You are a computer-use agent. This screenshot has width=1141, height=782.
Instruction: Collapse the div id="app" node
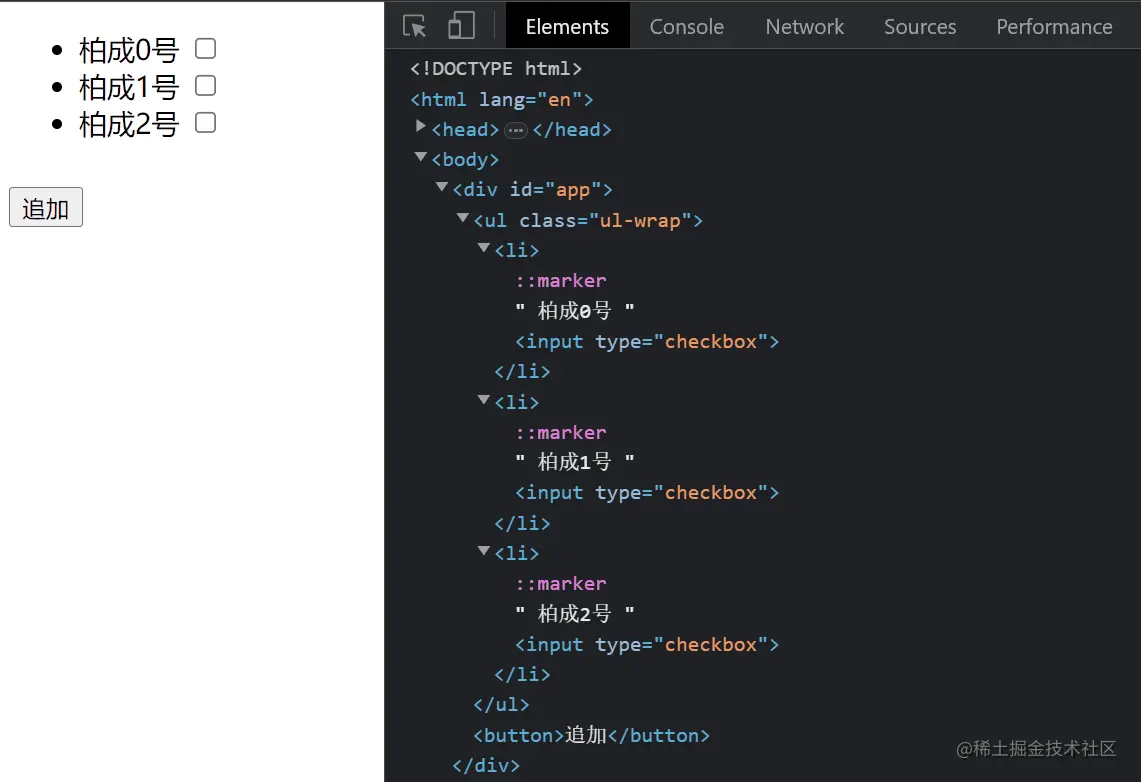(442, 187)
